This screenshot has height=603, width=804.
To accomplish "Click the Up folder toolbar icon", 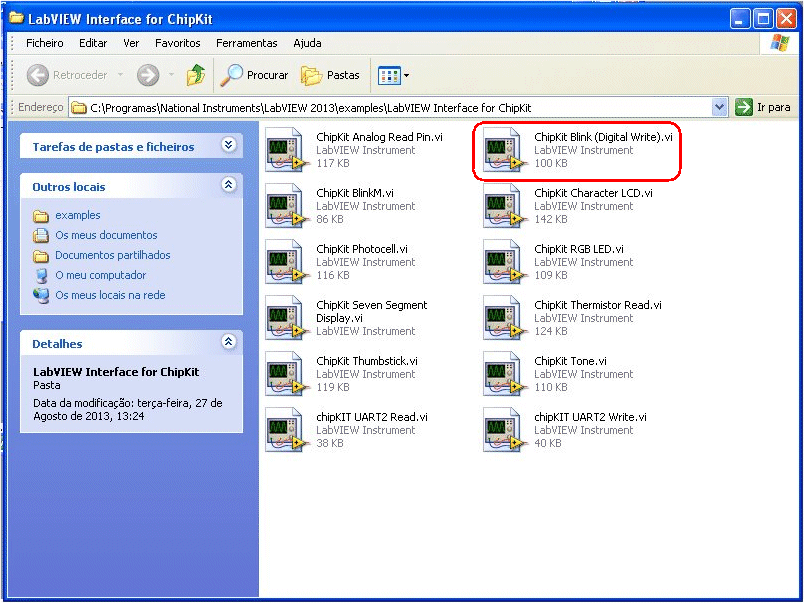I will (x=196, y=75).
